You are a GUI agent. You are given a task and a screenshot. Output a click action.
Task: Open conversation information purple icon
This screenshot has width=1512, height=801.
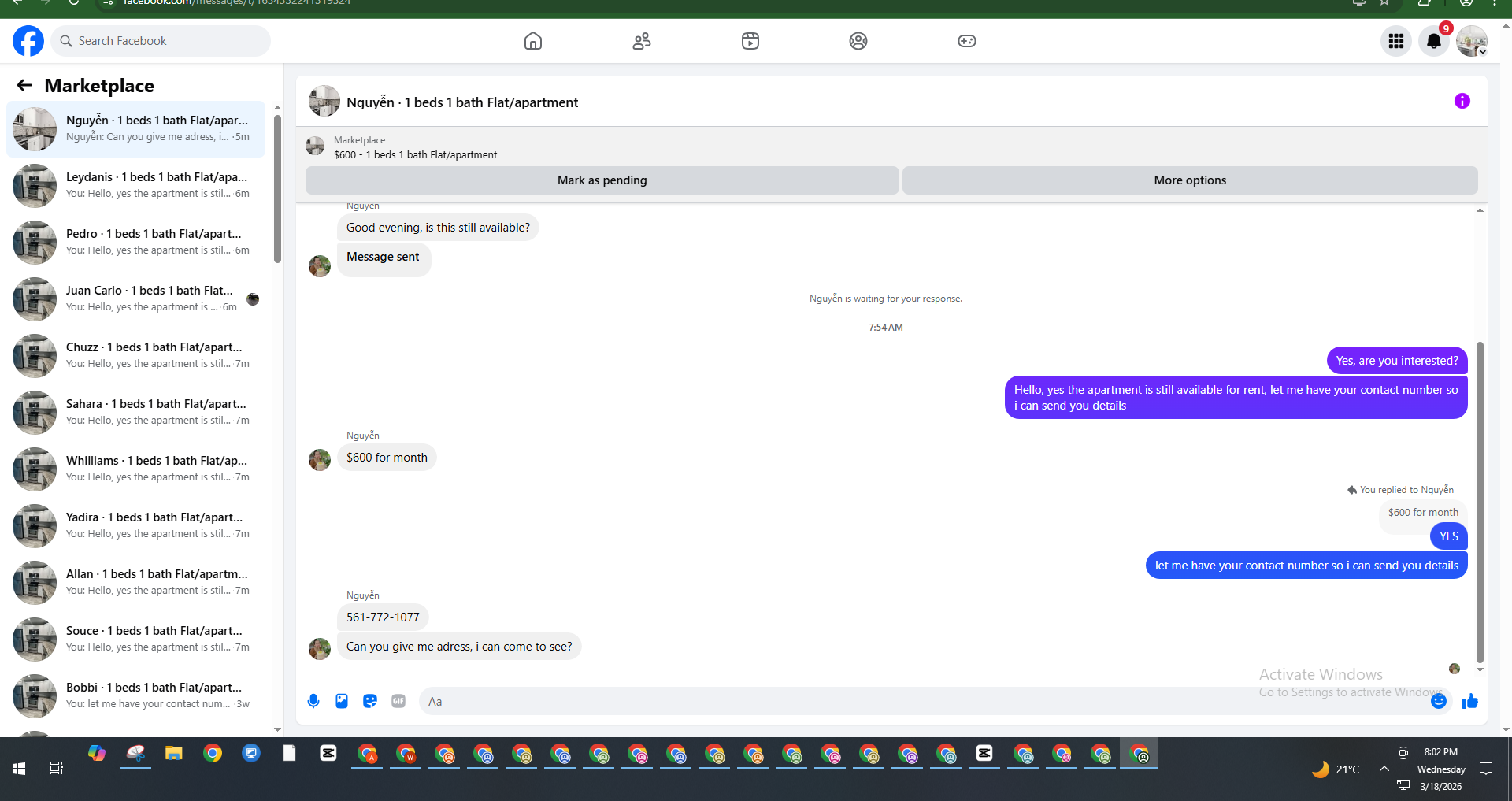[1462, 101]
